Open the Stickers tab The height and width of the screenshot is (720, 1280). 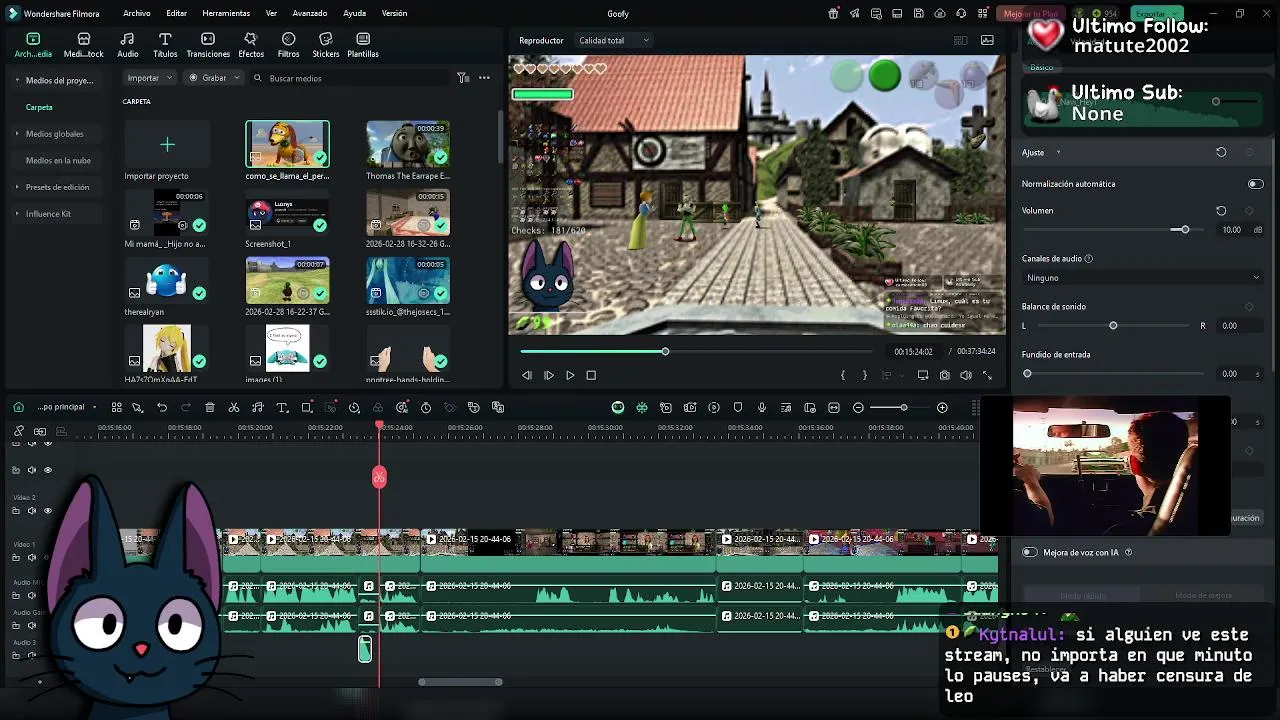coord(325,45)
